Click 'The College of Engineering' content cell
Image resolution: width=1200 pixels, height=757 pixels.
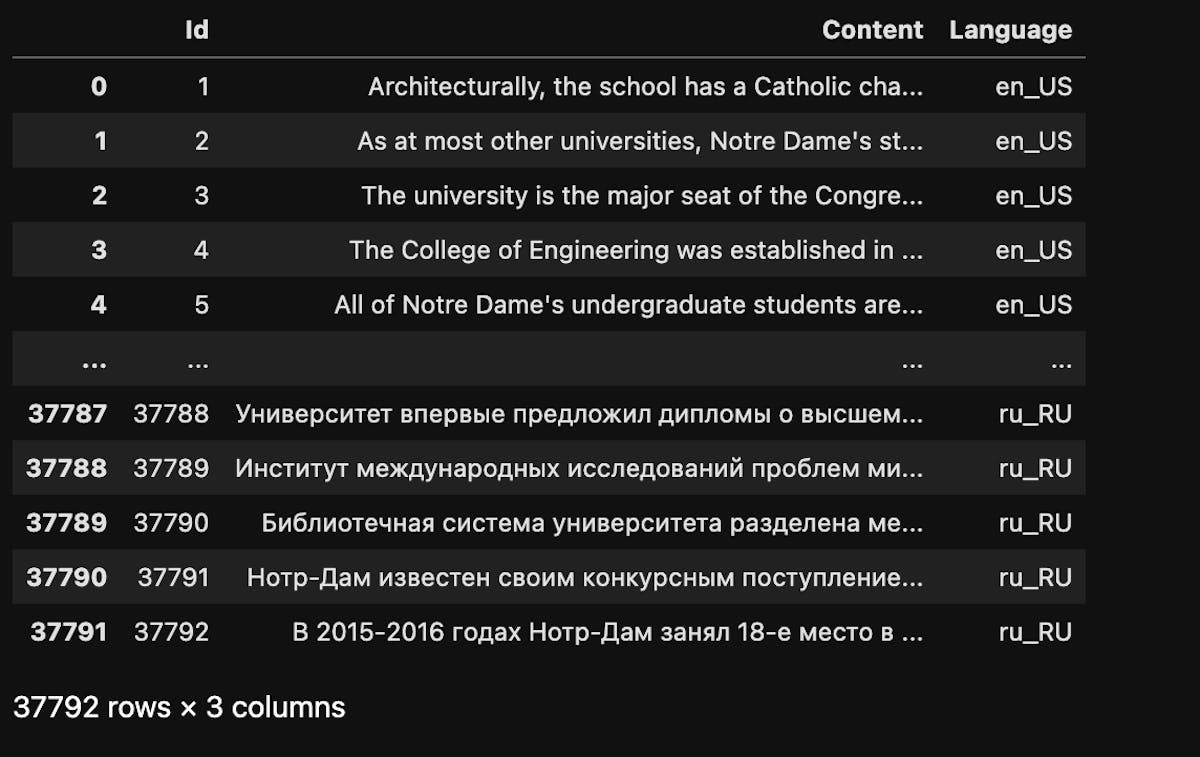[636, 250]
